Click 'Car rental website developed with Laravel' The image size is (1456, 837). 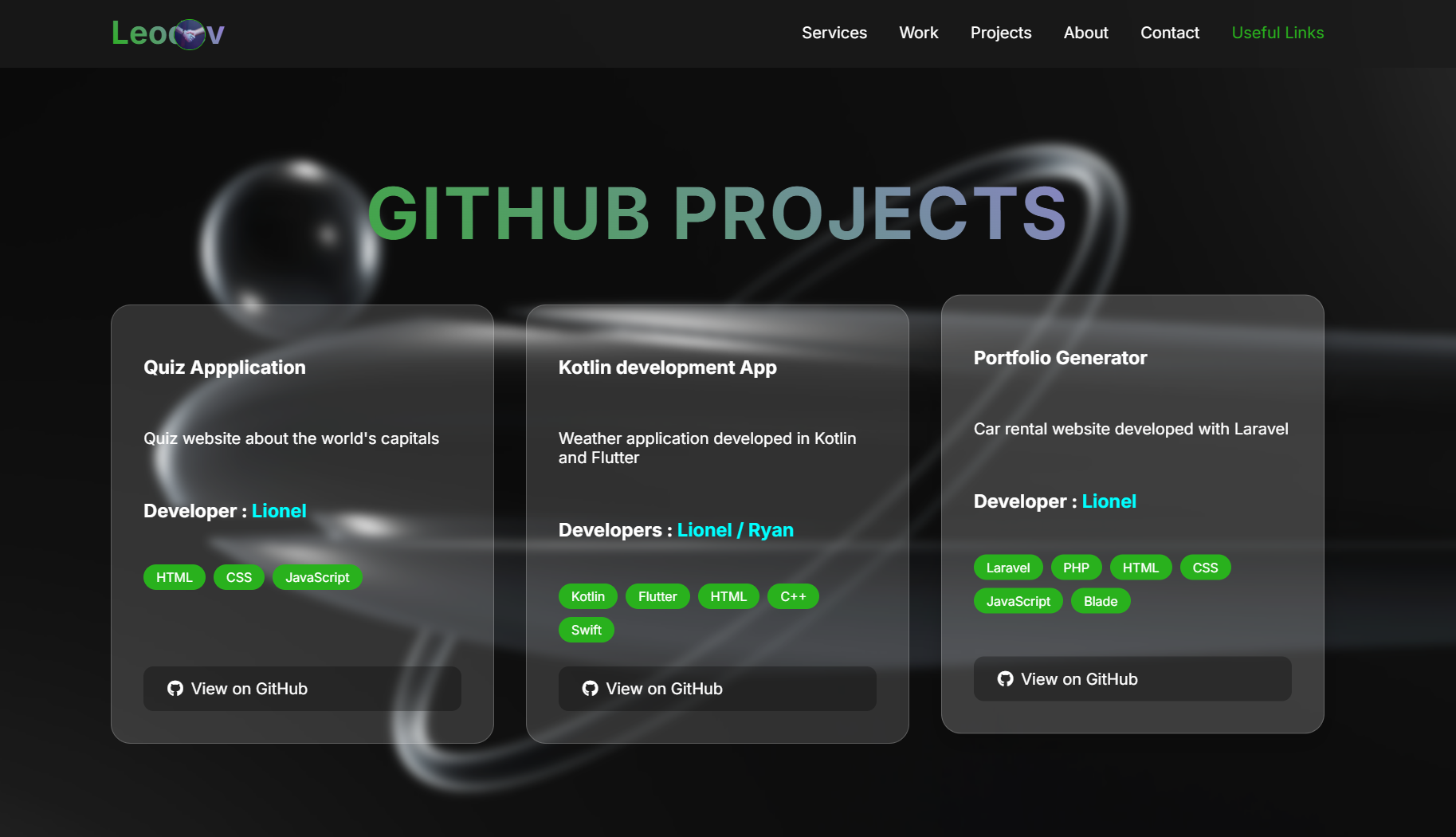1131,429
